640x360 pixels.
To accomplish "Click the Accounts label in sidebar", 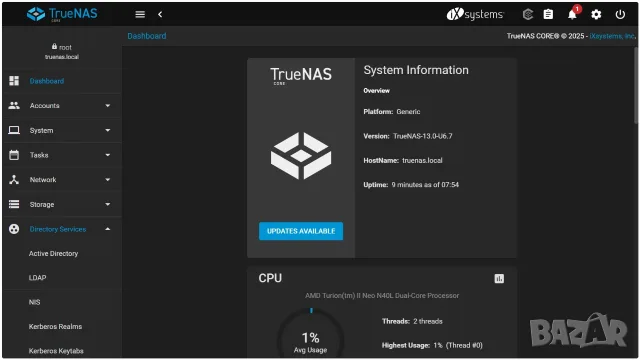I will pos(44,106).
